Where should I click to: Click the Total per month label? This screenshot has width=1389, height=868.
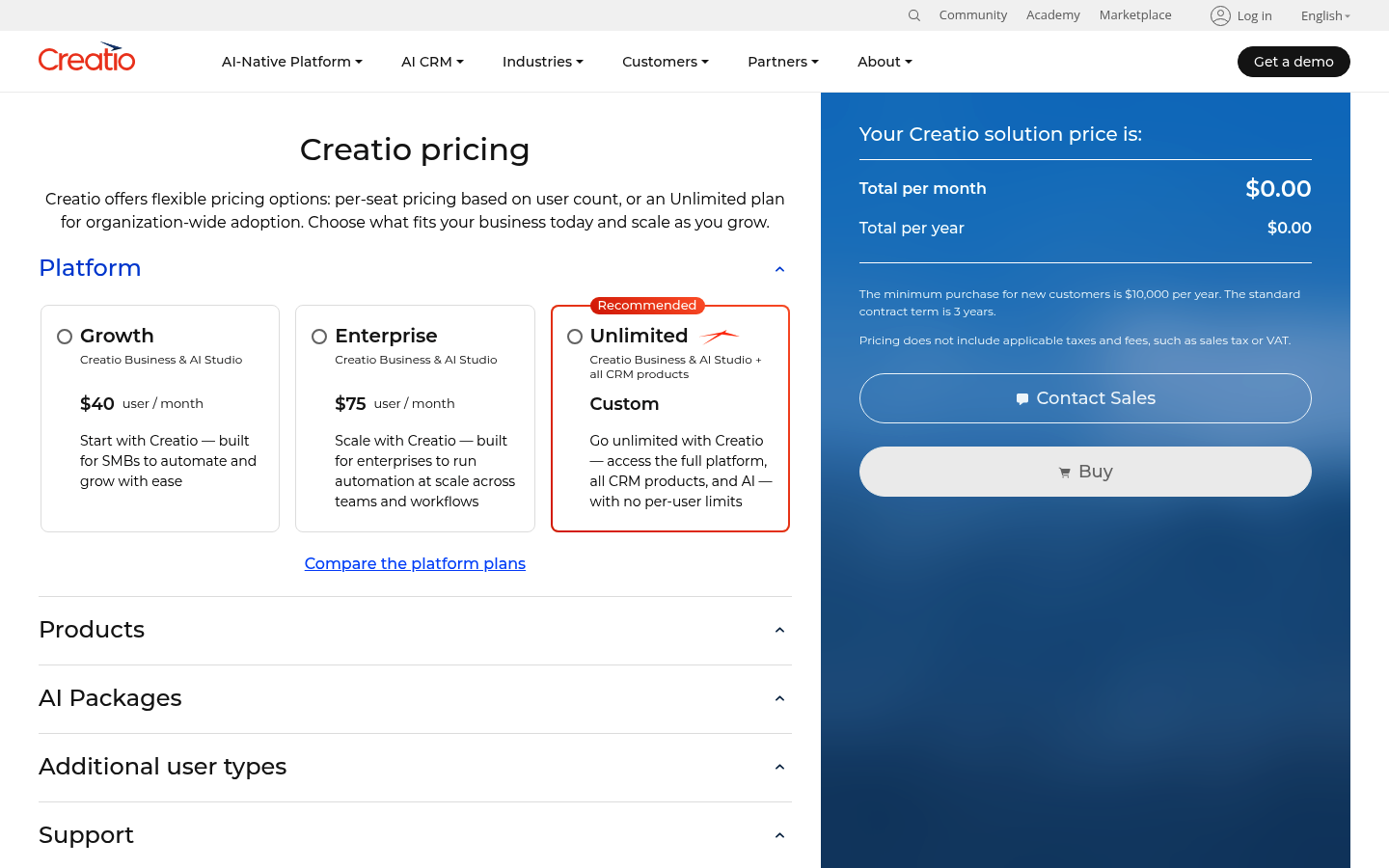(923, 188)
